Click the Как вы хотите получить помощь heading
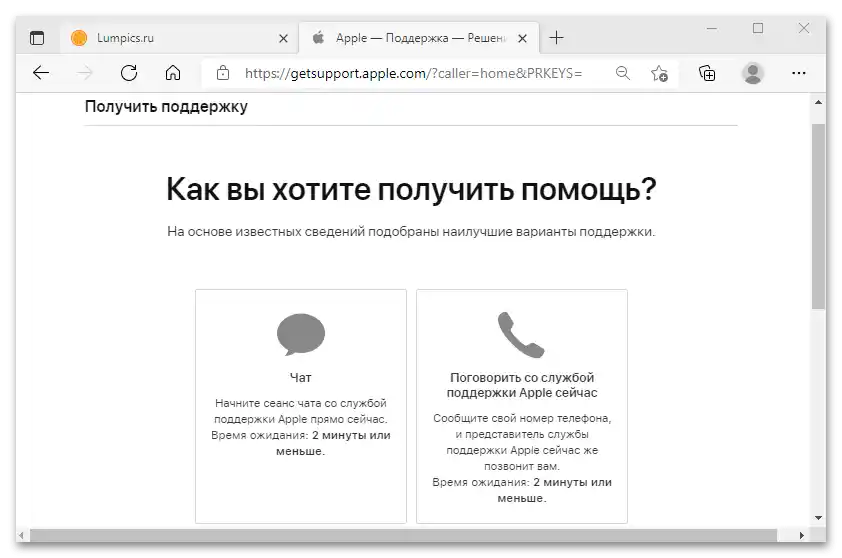Image resolution: width=842 pixels, height=558 pixels. pos(411,189)
